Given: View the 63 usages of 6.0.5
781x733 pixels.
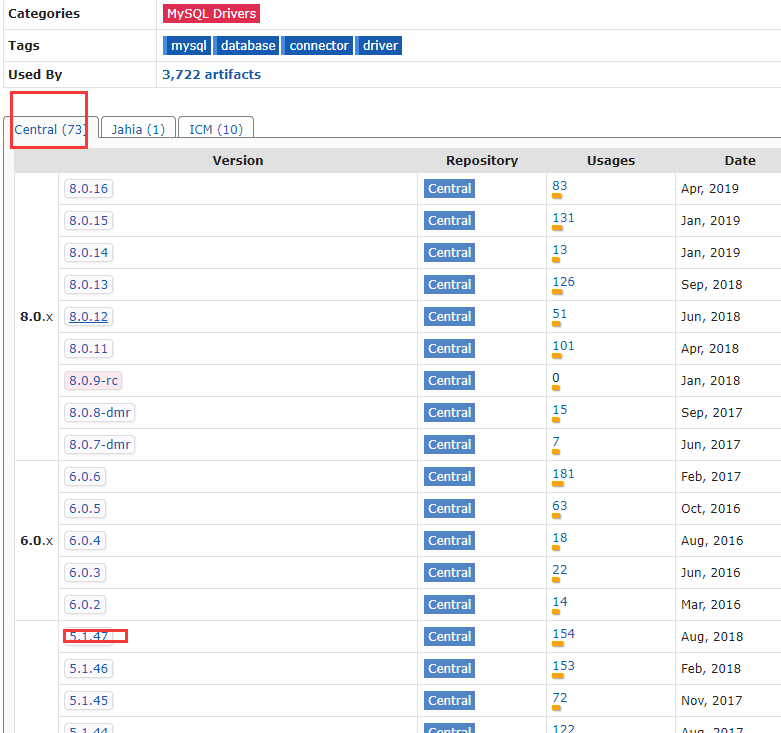Looking at the screenshot, I should [559, 505].
